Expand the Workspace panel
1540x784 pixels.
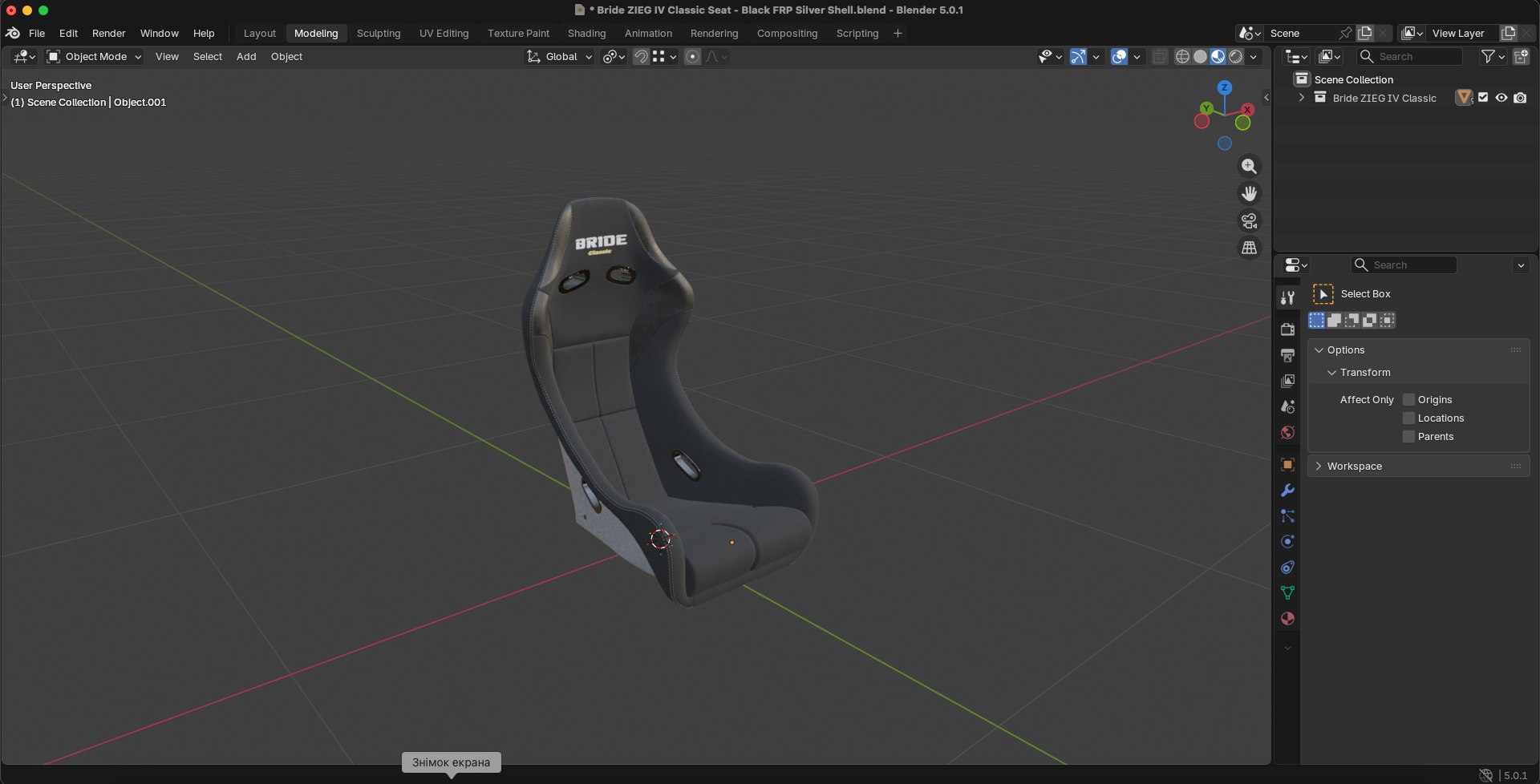click(x=1319, y=466)
